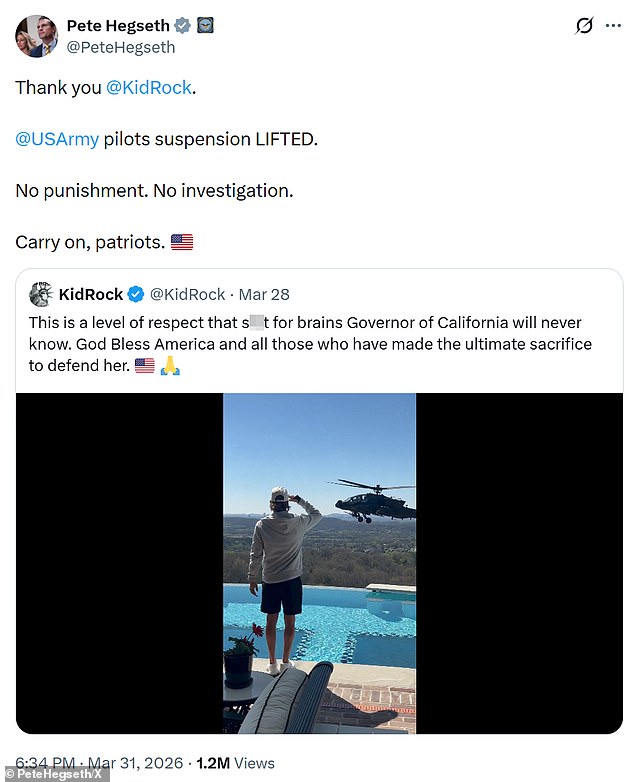634x782 pixels.
Task: Click the 1.2M Views count
Action: [236, 763]
